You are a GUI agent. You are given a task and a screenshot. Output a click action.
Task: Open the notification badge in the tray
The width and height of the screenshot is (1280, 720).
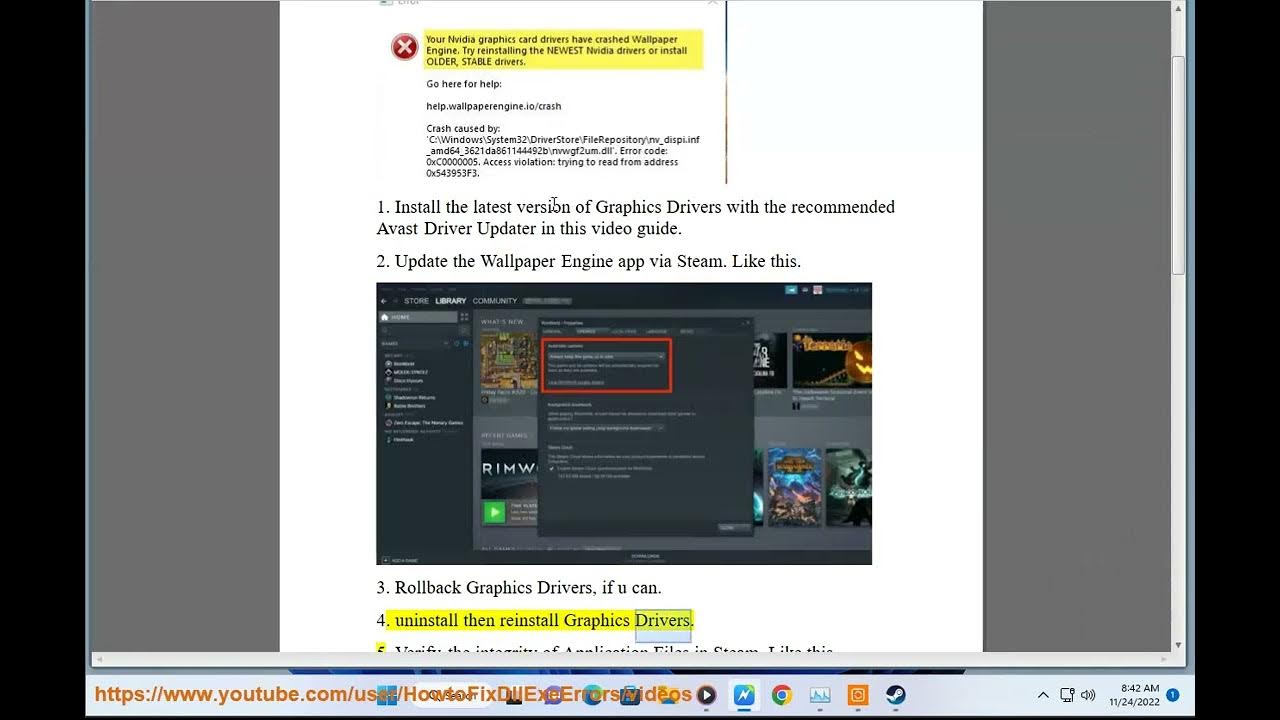(x=1173, y=694)
